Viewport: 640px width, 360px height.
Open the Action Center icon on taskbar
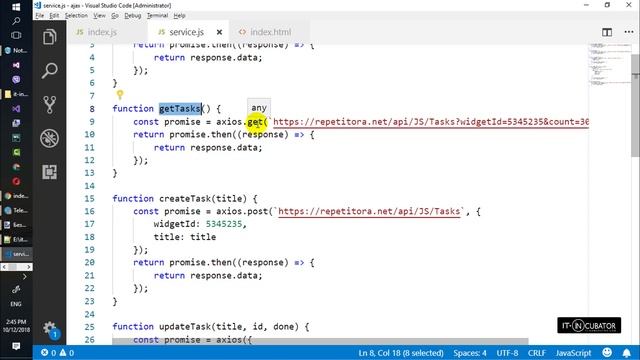coord(16,347)
